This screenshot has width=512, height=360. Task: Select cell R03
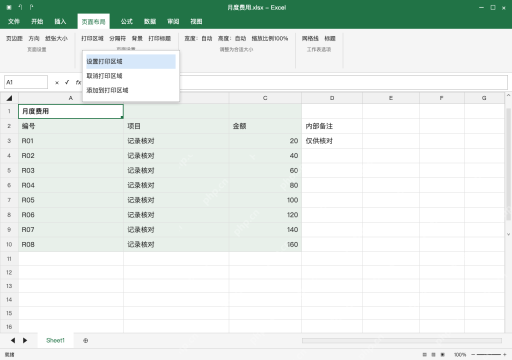point(71,170)
